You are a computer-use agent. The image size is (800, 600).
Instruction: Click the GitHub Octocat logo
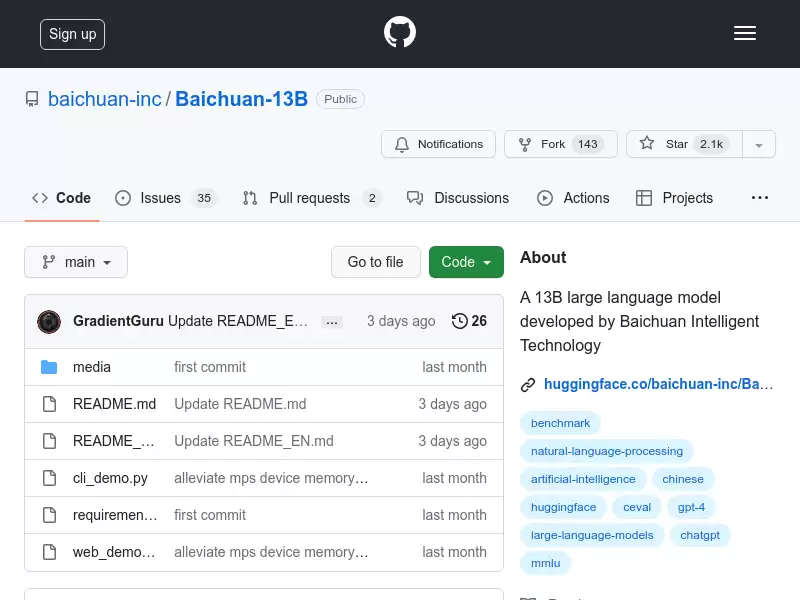399,32
